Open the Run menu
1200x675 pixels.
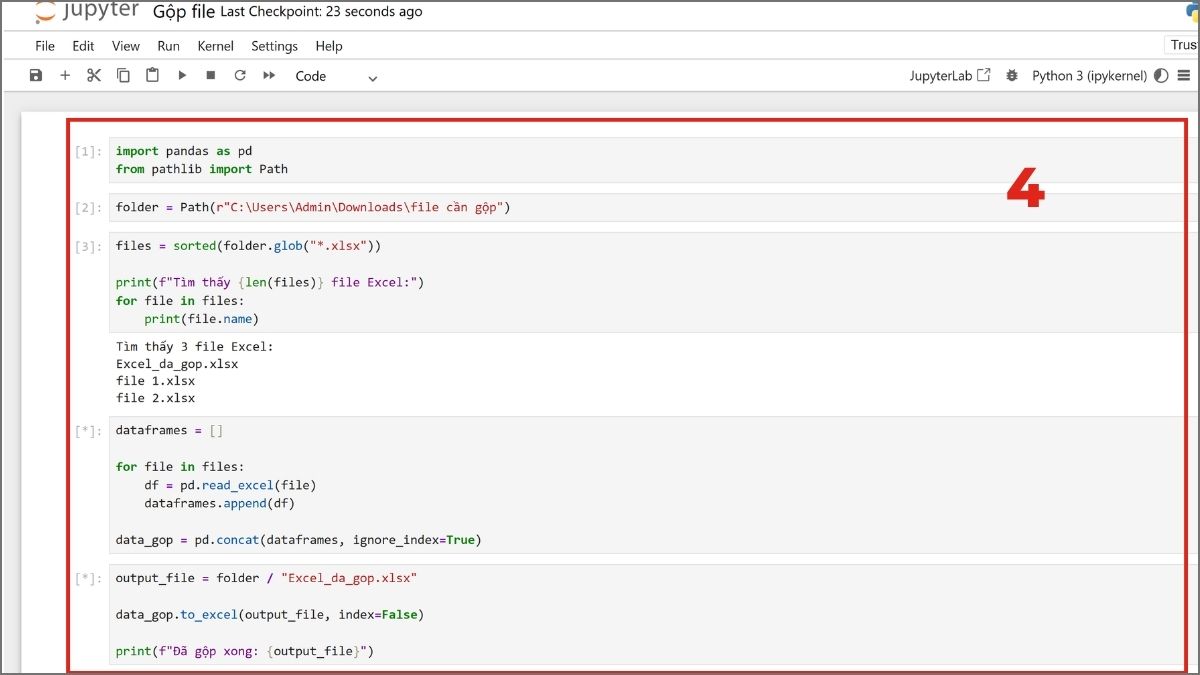tap(169, 46)
